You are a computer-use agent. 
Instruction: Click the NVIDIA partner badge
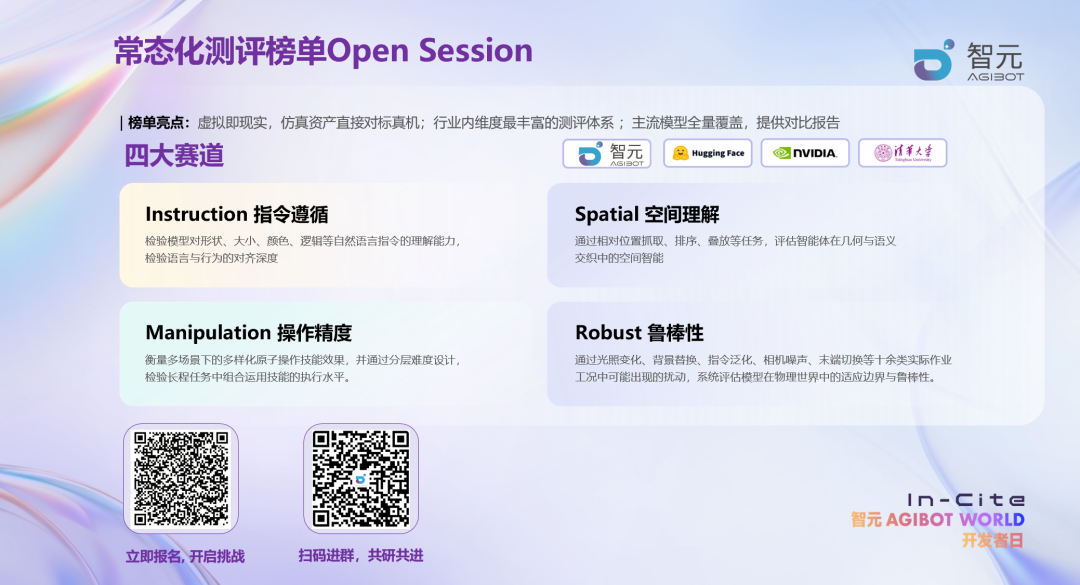click(x=804, y=153)
